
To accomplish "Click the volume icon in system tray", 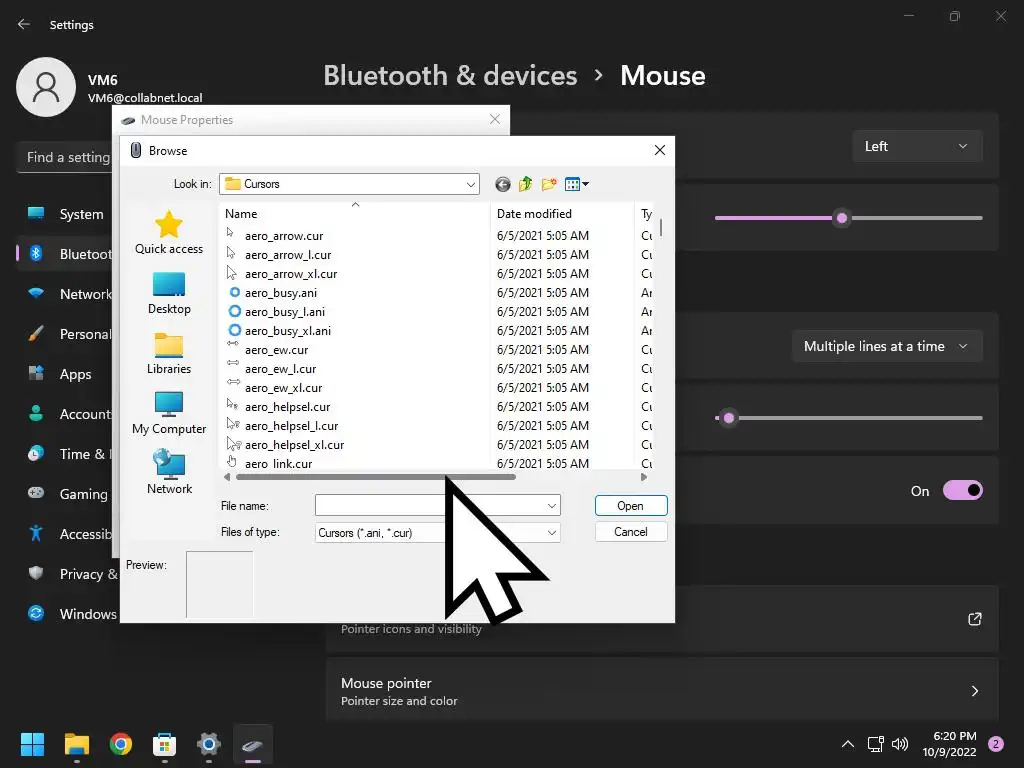I will [x=900, y=744].
